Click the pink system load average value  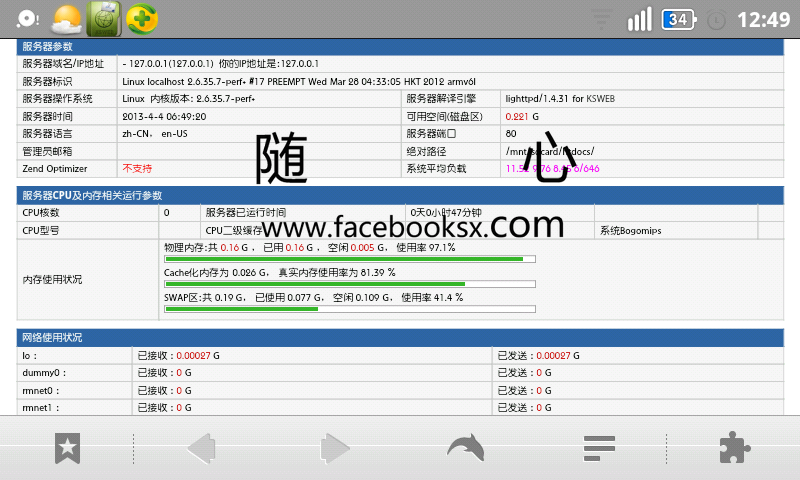pyautogui.click(x=553, y=169)
